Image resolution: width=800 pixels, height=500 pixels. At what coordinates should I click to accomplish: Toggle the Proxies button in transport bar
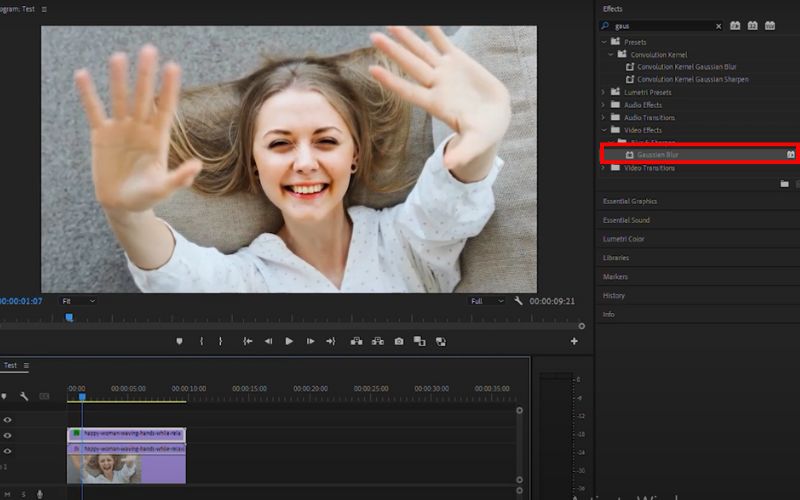441,342
